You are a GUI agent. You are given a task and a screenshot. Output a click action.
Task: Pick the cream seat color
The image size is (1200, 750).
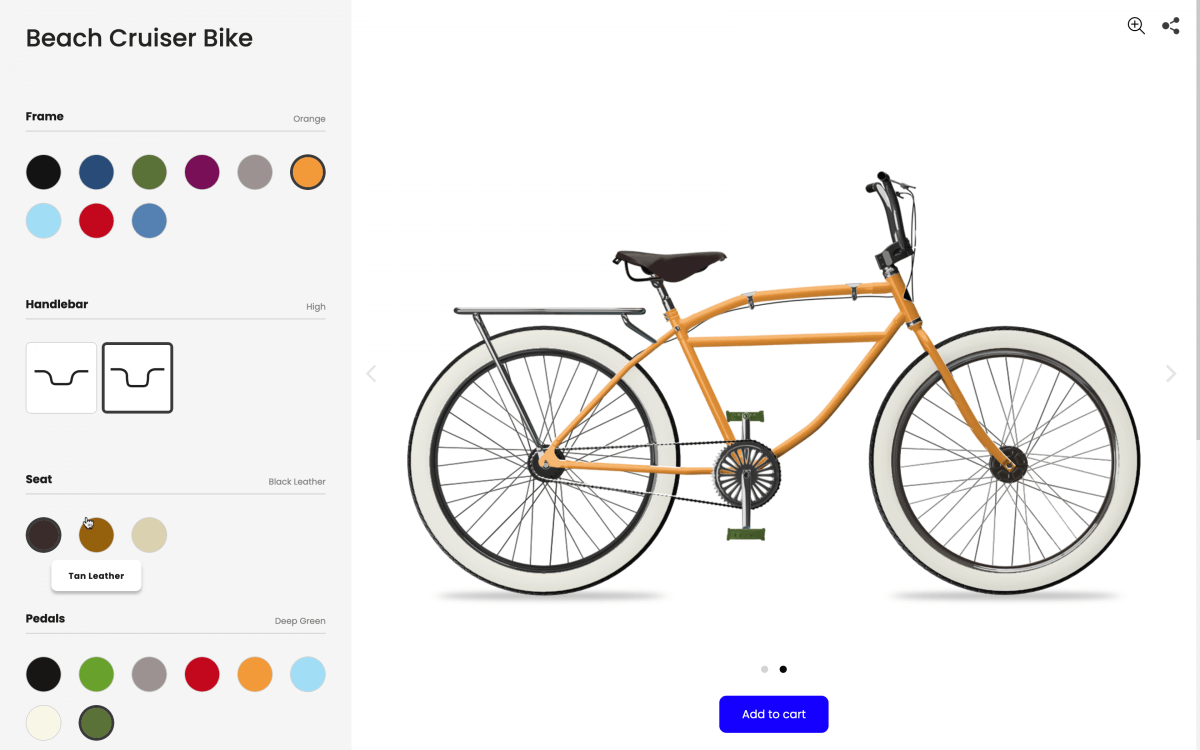pyautogui.click(x=149, y=535)
